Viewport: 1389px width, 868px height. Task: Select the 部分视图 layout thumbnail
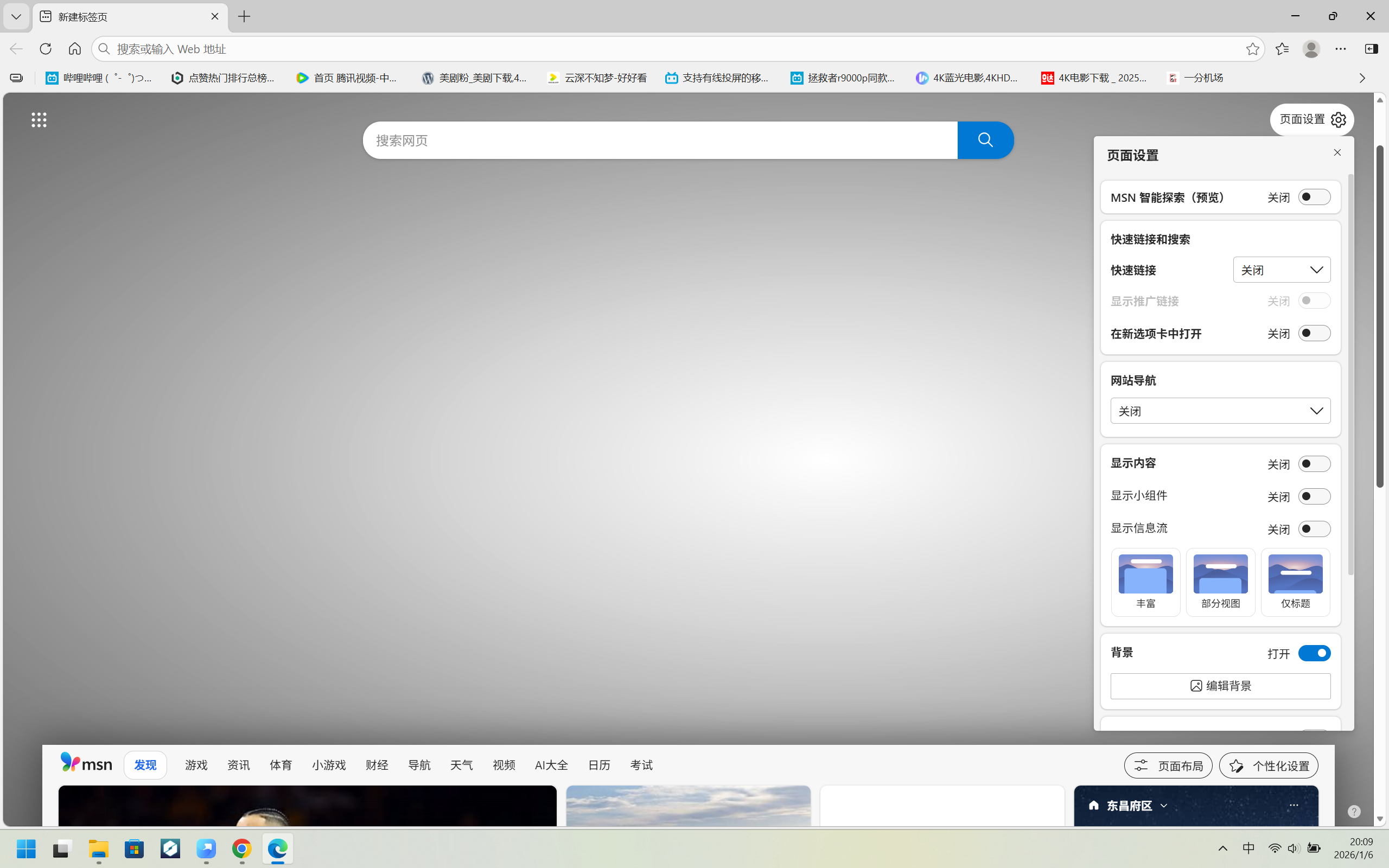pos(1220,582)
